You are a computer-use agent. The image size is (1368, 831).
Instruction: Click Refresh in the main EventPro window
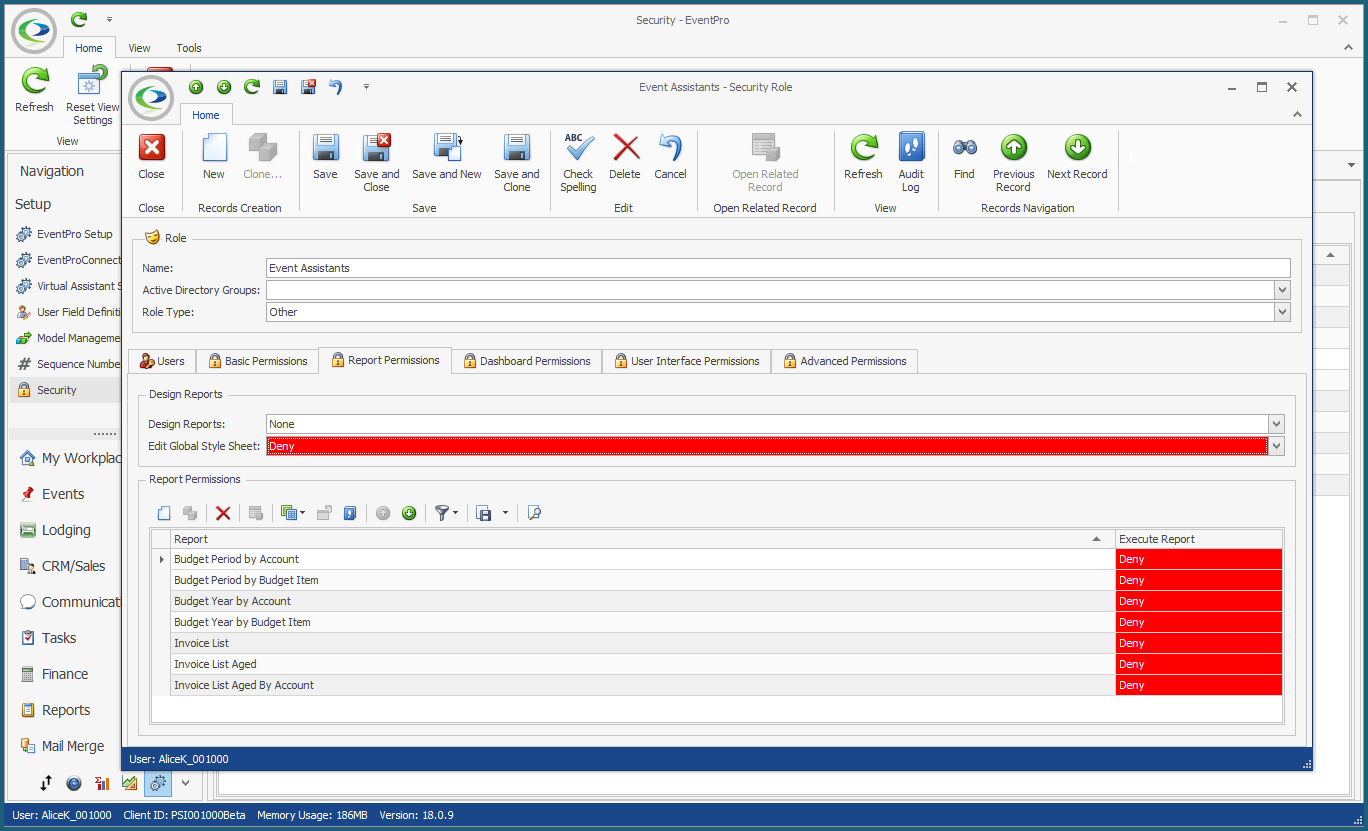tap(35, 90)
